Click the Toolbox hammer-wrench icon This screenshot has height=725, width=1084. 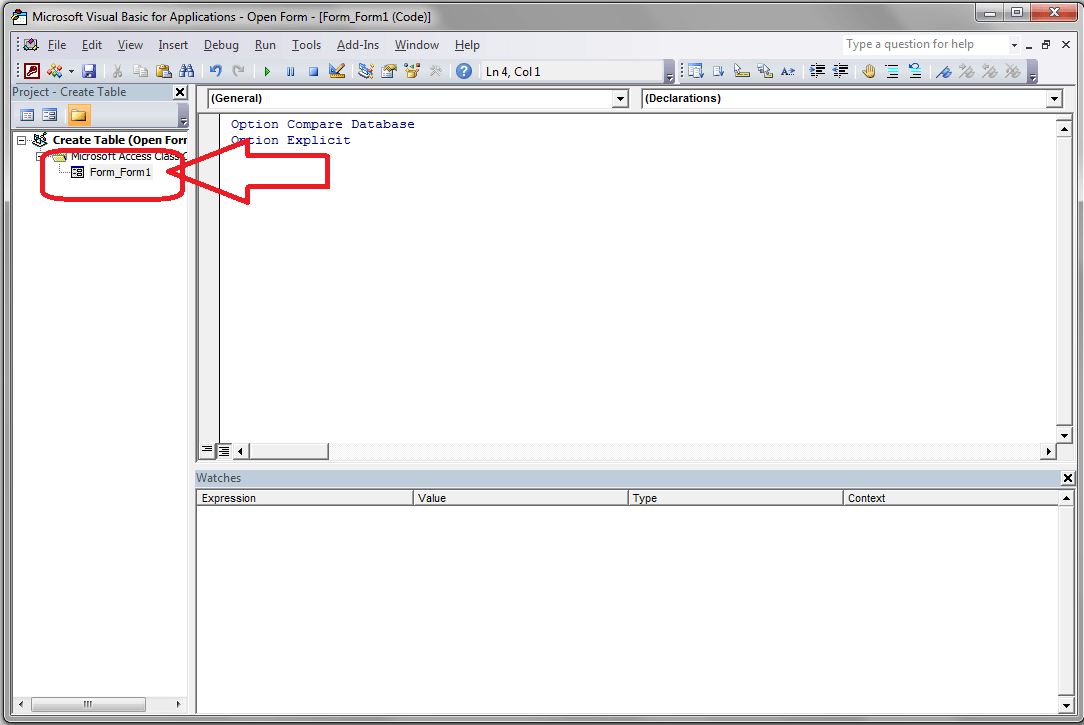click(x=436, y=70)
